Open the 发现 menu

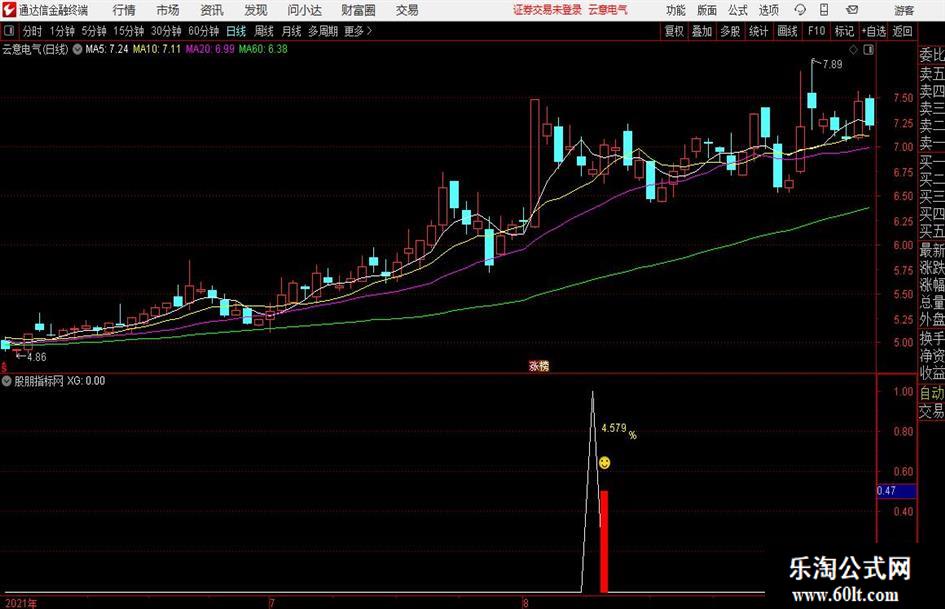point(256,10)
